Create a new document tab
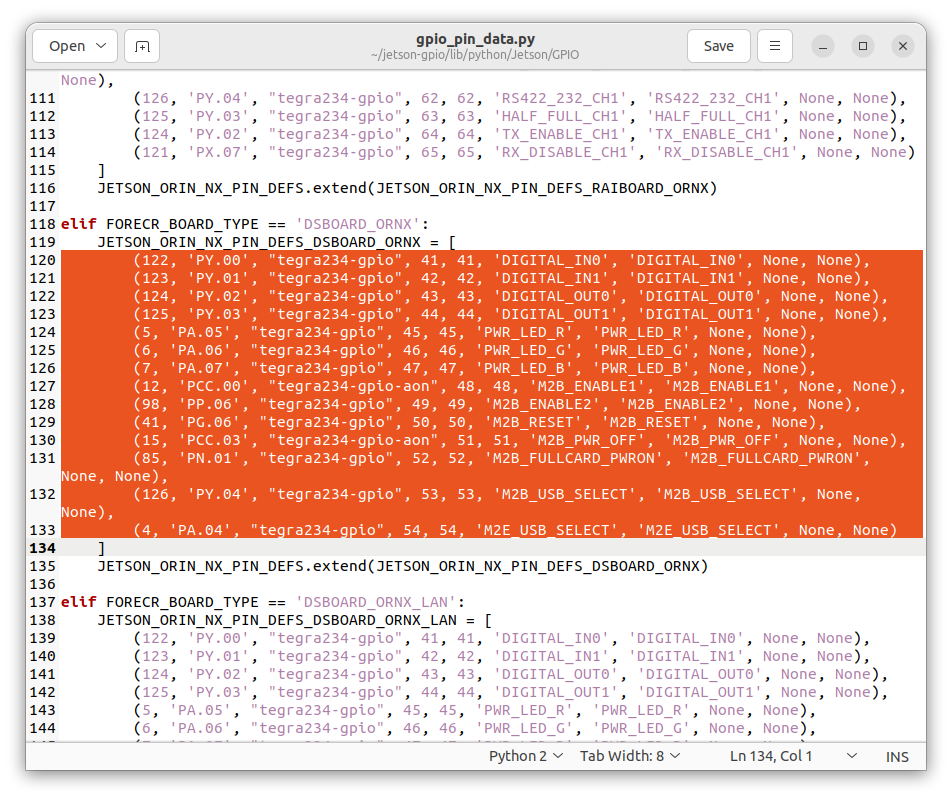The width and height of the screenshot is (952, 799). tap(141, 46)
